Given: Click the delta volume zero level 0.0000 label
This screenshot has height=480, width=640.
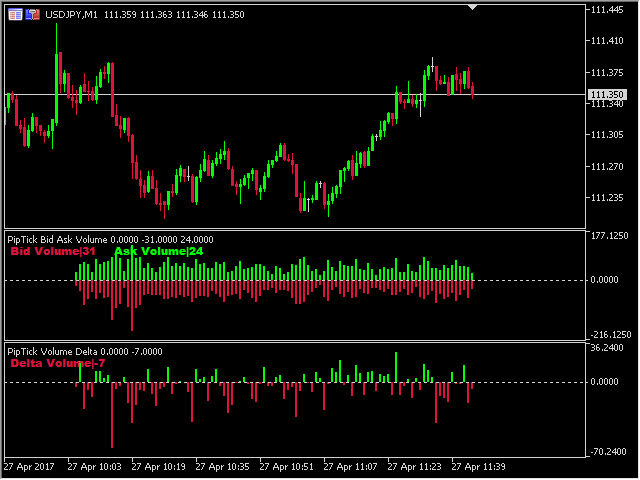Looking at the screenshot, I should pyautogui.click(x=604, y=382).
